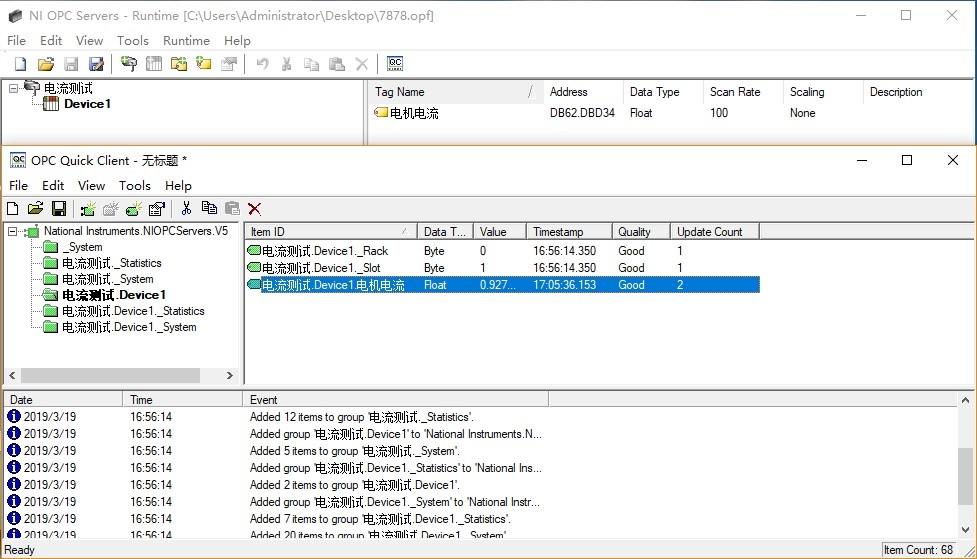Screen dimensions: 977x559
Task: Click Copy icon in NI OPC Servers toolbar
Action: click(x=312, y=64)
